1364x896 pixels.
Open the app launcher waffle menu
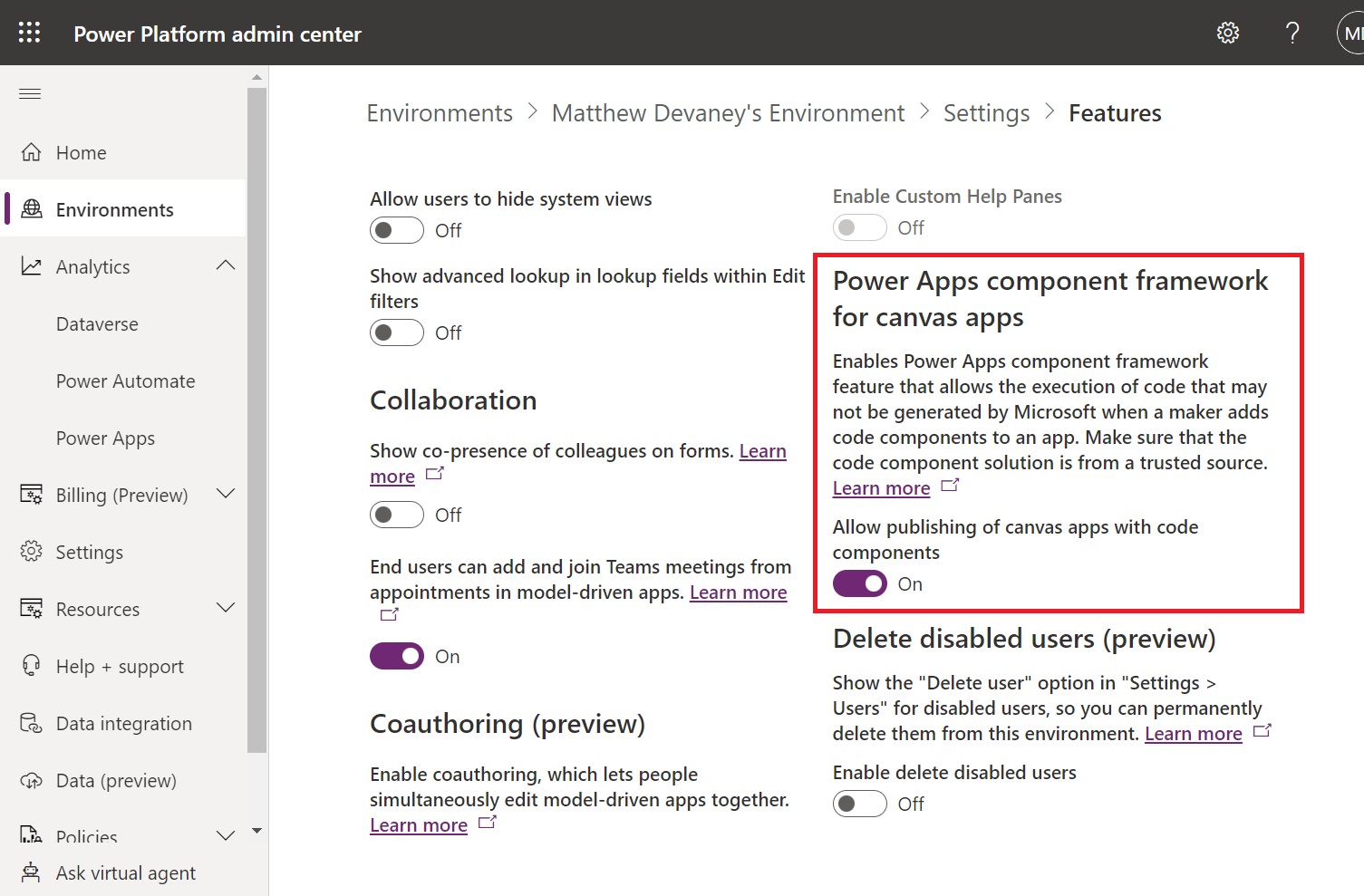point(29,32)
